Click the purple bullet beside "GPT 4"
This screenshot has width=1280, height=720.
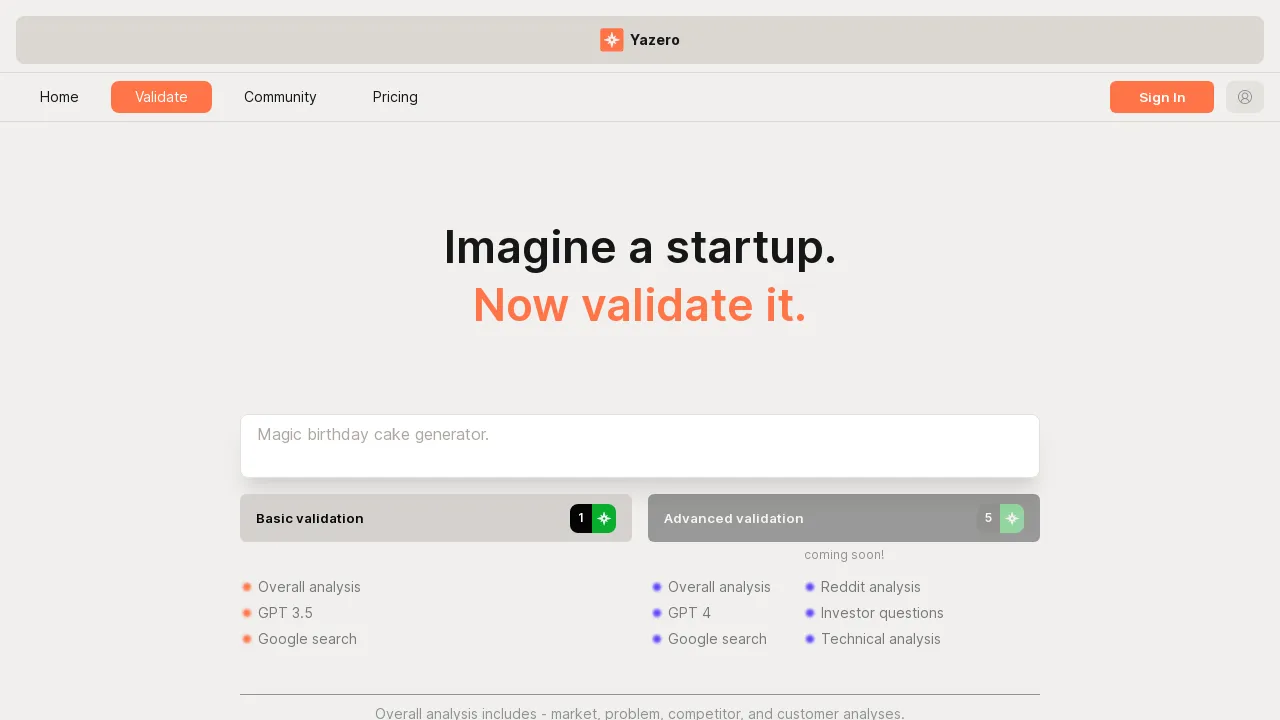[657, 613]
